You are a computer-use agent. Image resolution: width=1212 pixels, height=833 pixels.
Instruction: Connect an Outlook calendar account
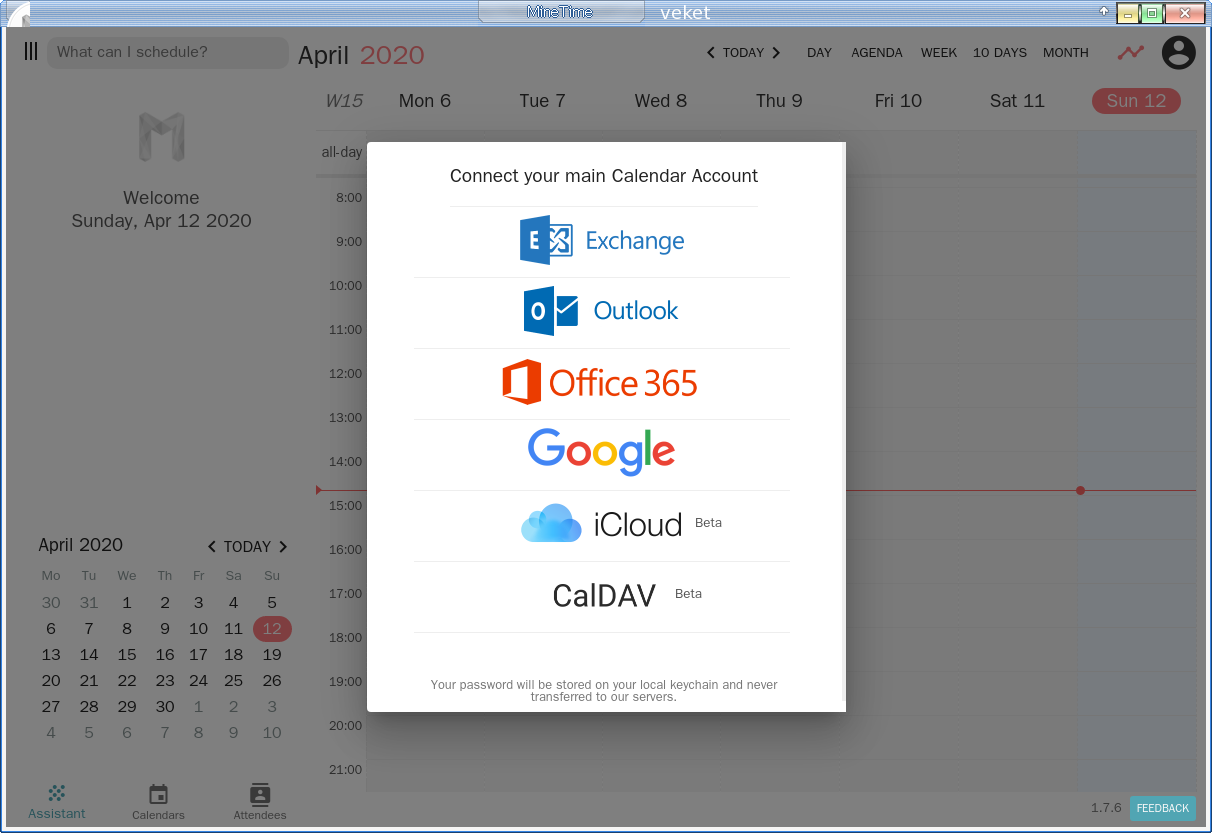(602, 312)
